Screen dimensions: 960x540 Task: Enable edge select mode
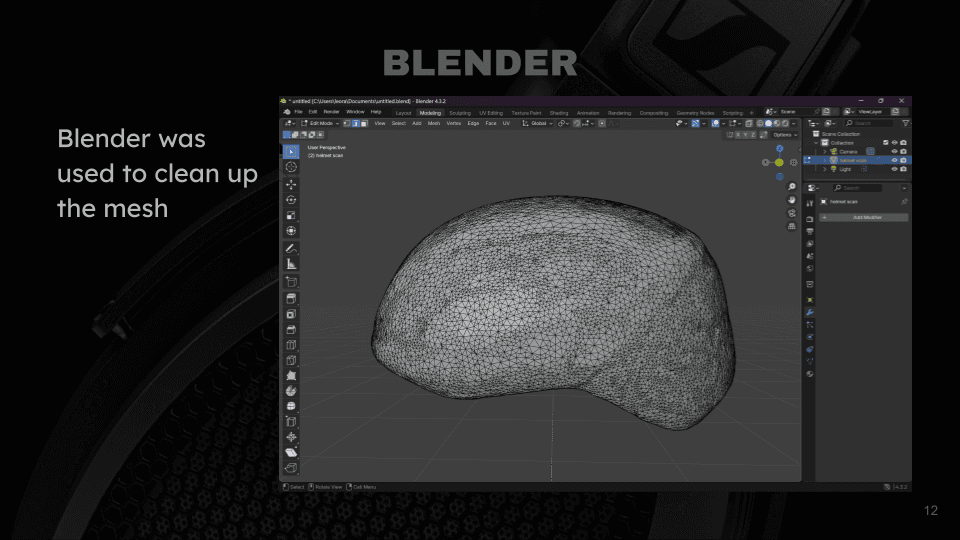(x=356, y=123)
